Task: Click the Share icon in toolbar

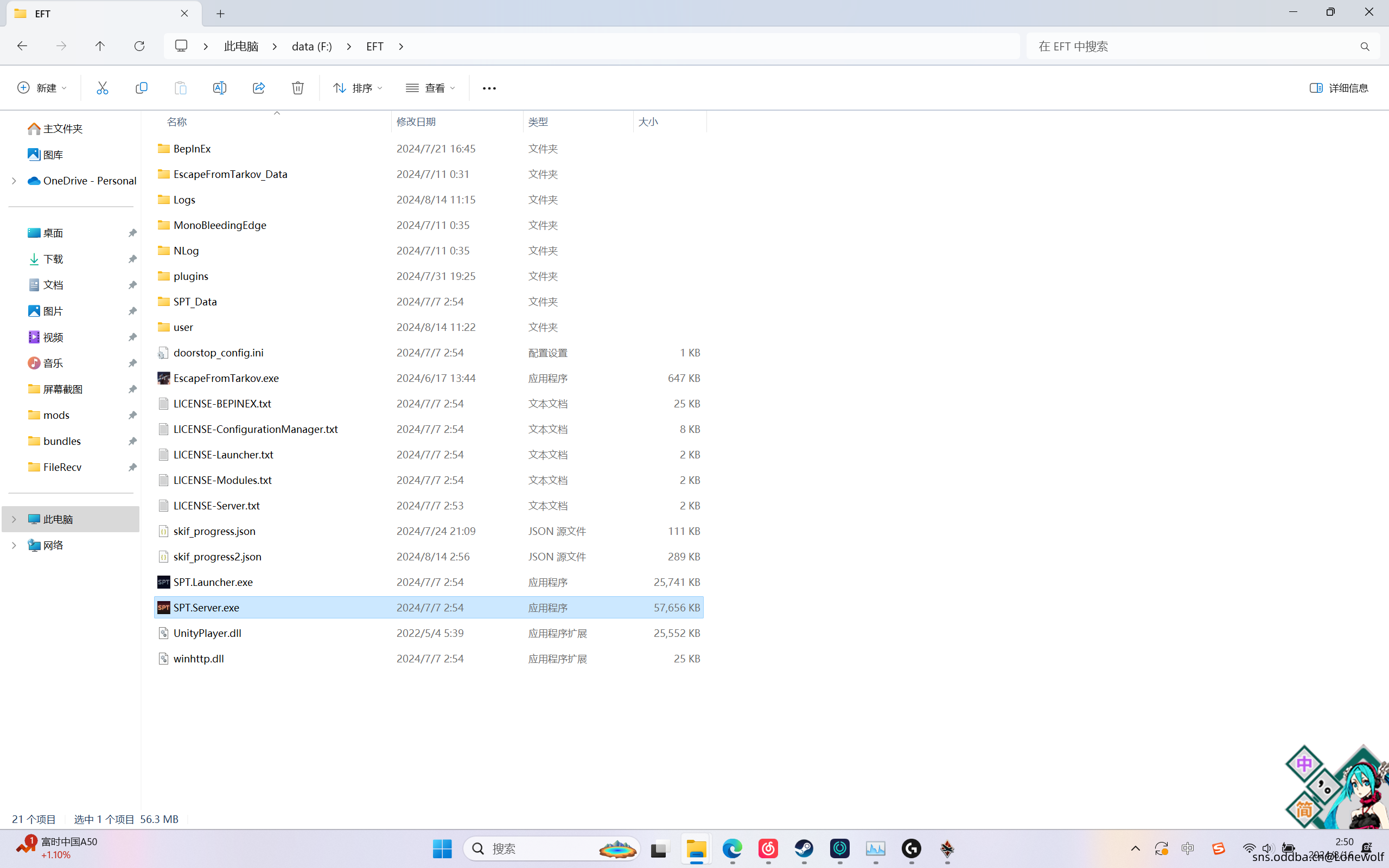Action: pos(258,88)
